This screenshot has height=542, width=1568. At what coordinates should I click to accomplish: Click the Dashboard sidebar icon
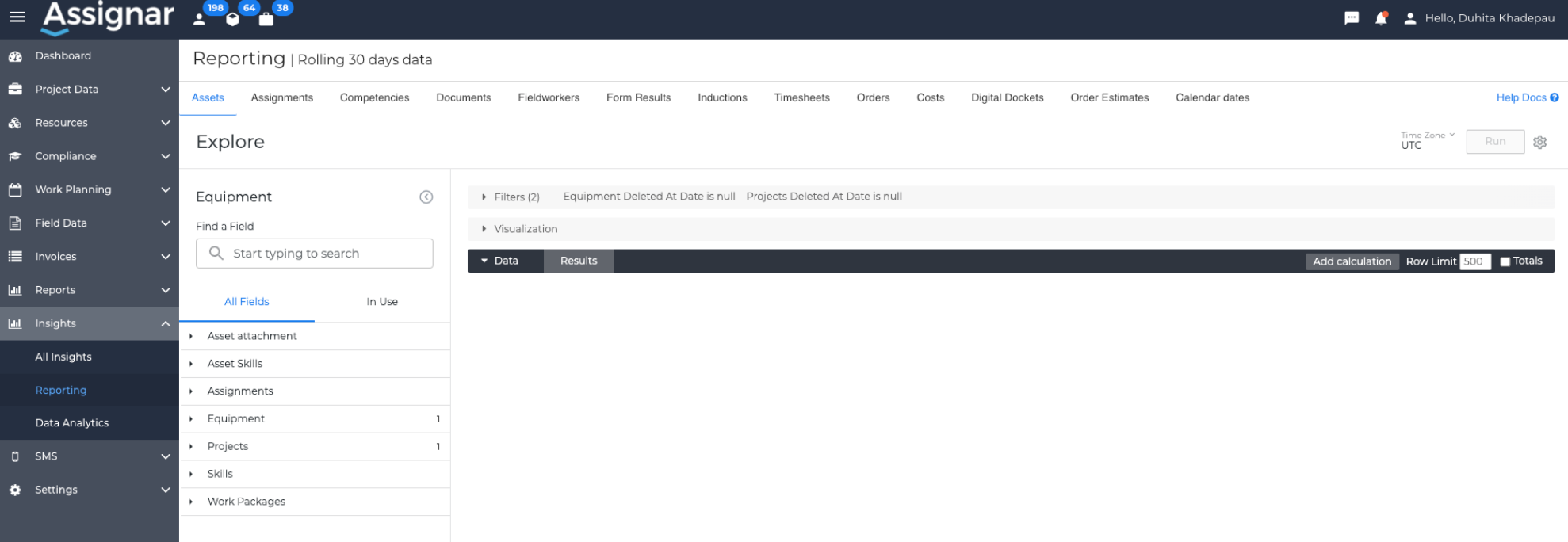pyautogui.click(x=15, y=56)
